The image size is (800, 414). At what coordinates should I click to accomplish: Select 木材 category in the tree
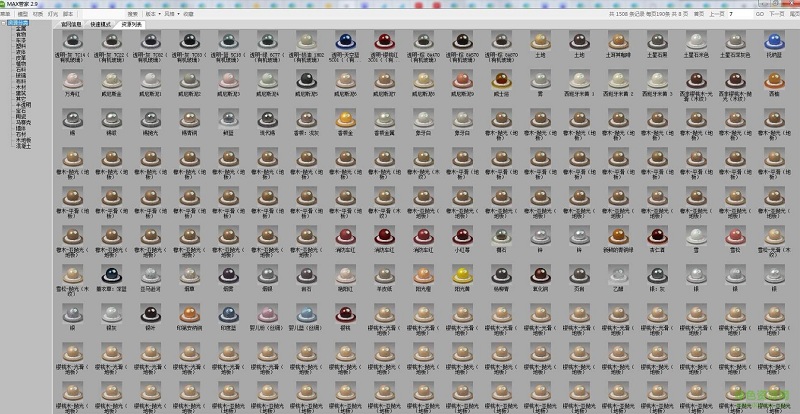point(21,86)
